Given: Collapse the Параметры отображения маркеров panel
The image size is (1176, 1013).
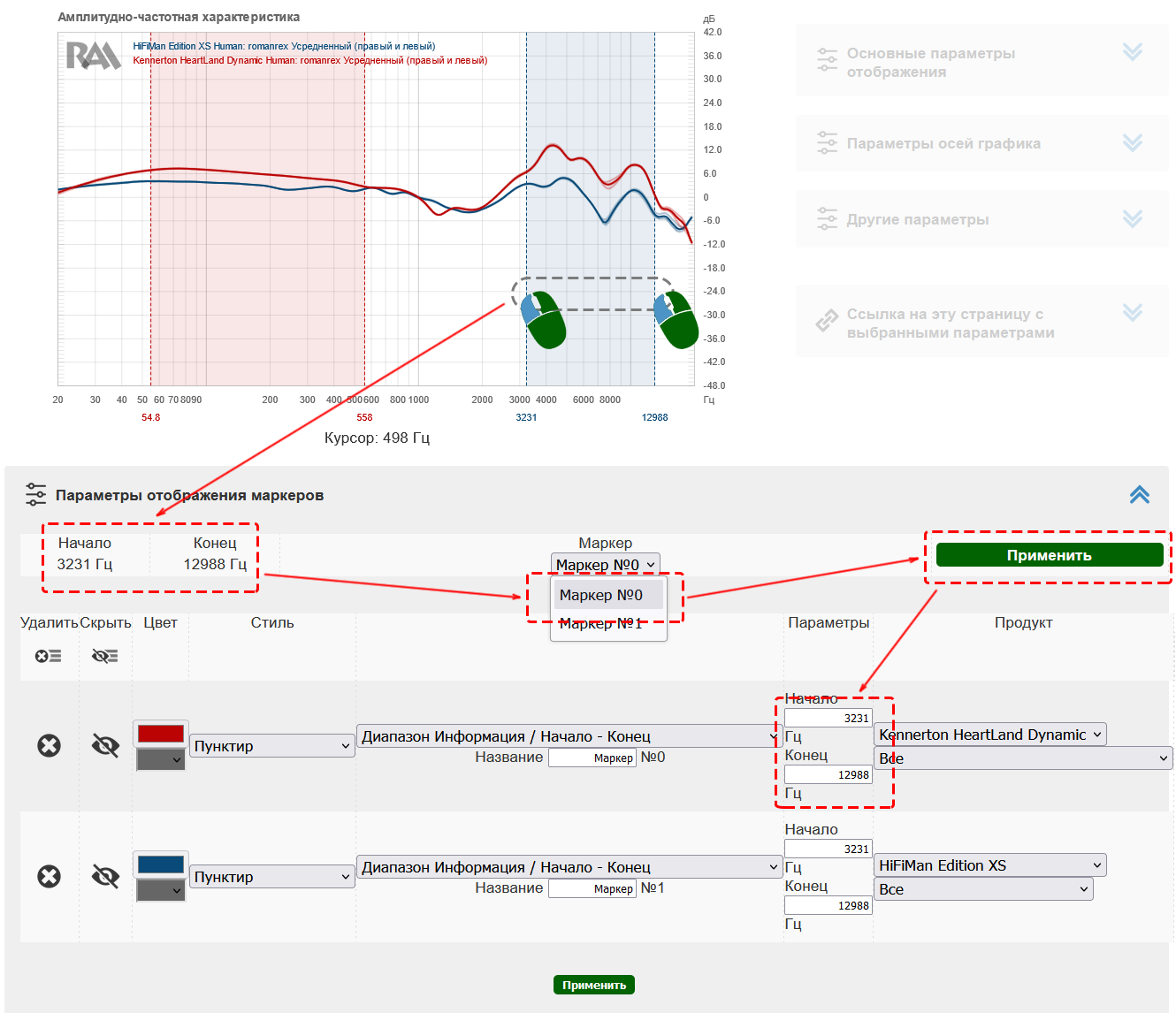Looking at the screenshot, I should pos(1140,494).
